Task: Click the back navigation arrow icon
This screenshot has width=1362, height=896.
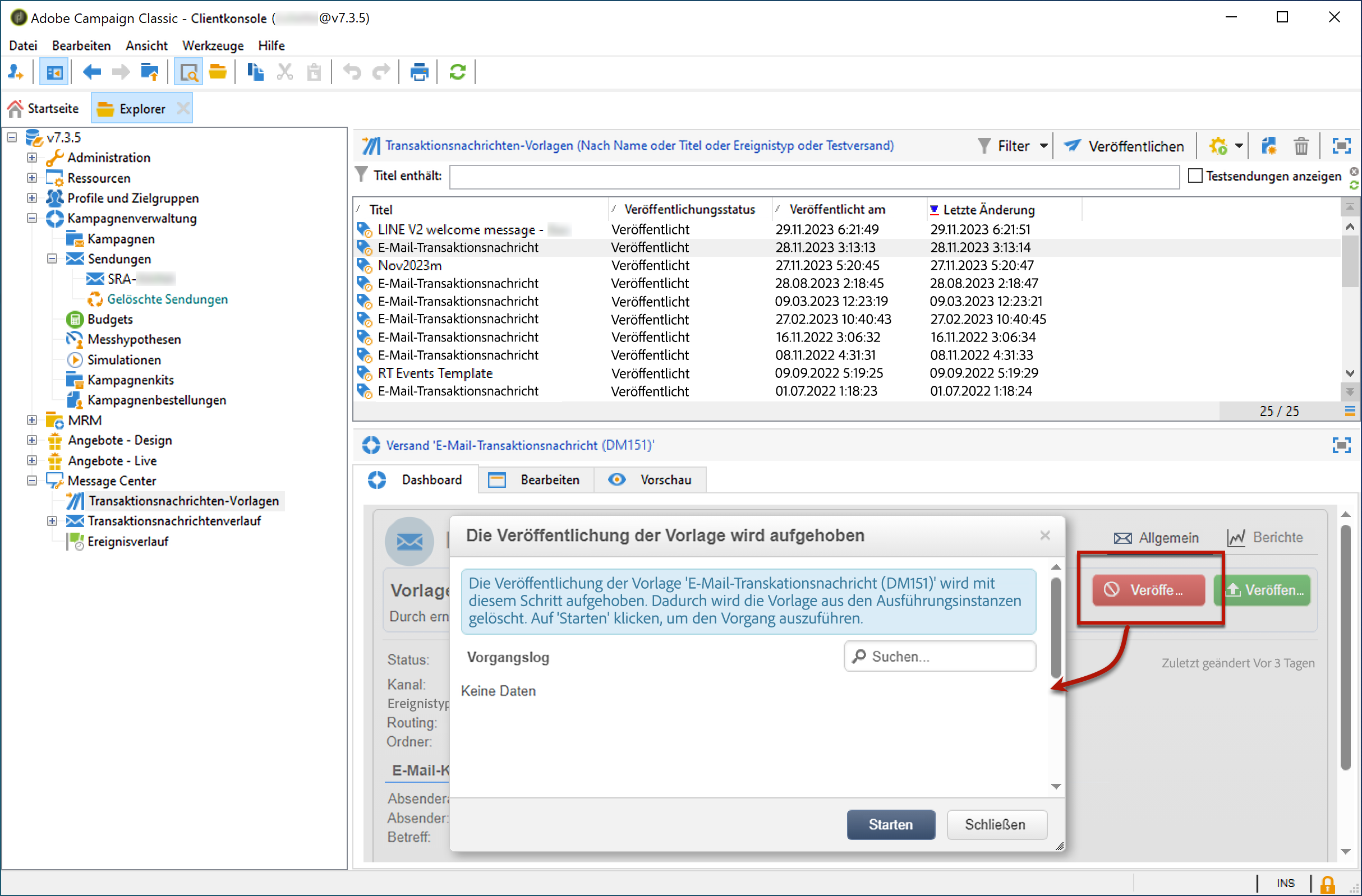Action: coord(91,72)
